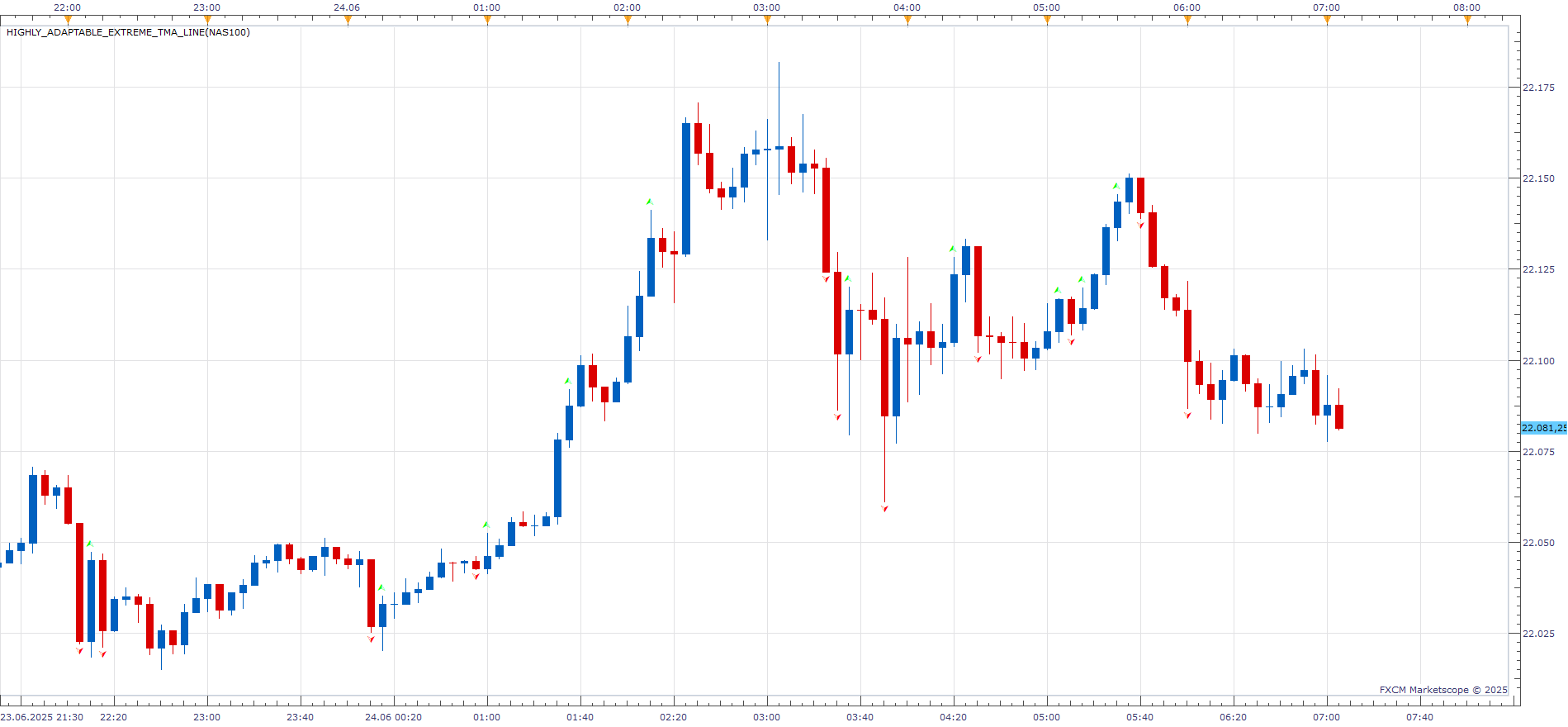Click the orange marker under 22:00

click(x=68, y=20)
